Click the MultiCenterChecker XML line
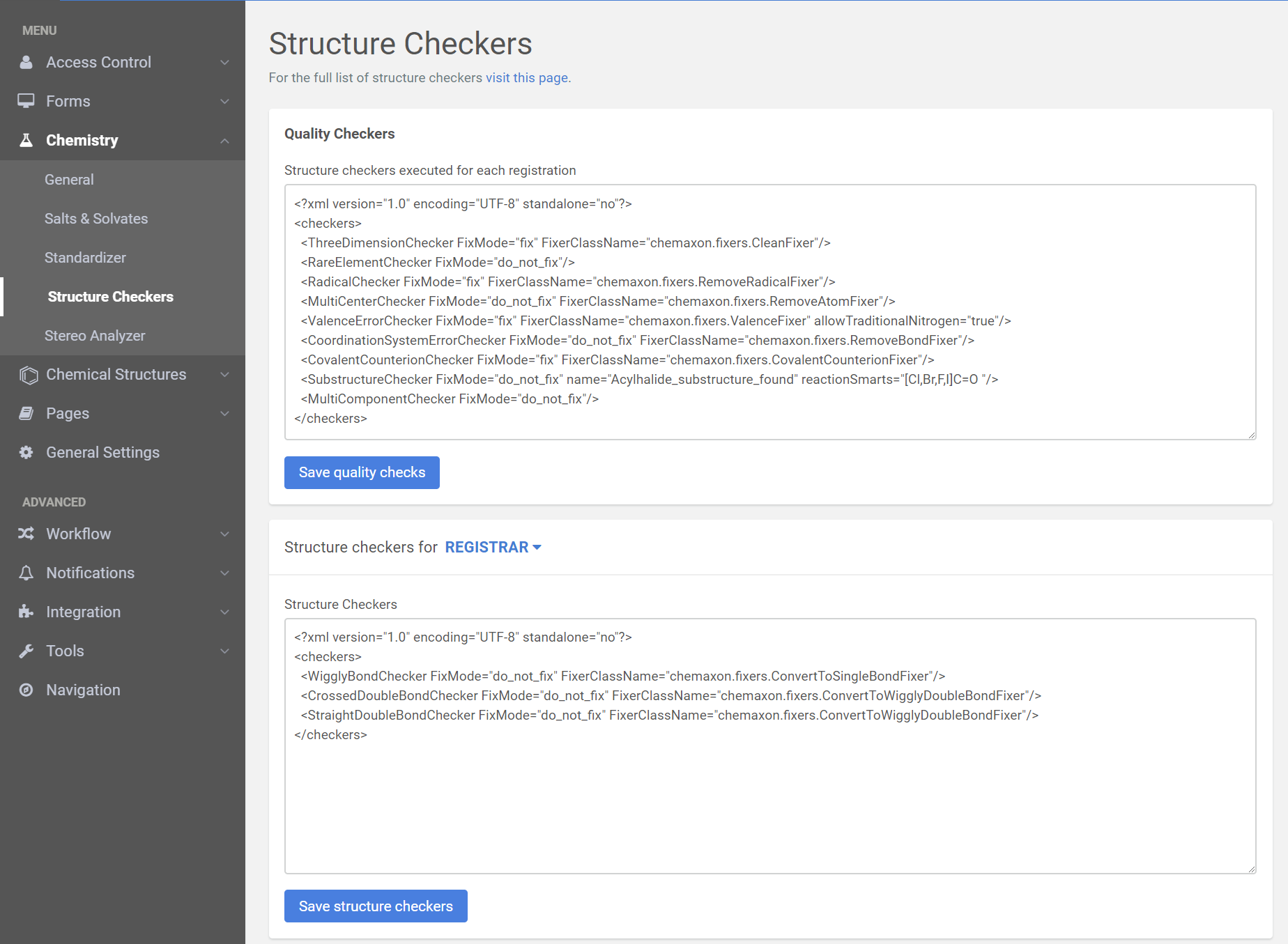This screenshot has height=944, width=1288. point(598,301)
